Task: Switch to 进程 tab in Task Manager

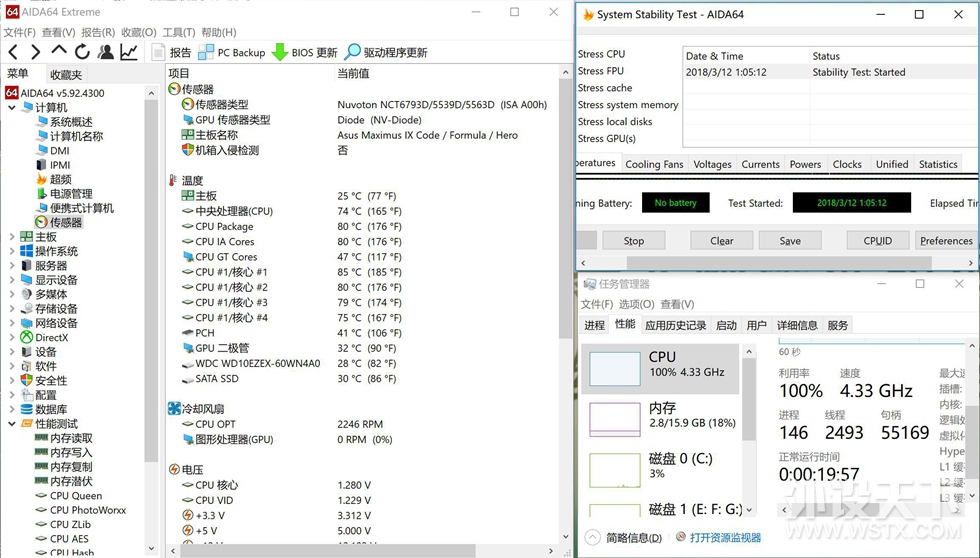Action: click(594, 325)
